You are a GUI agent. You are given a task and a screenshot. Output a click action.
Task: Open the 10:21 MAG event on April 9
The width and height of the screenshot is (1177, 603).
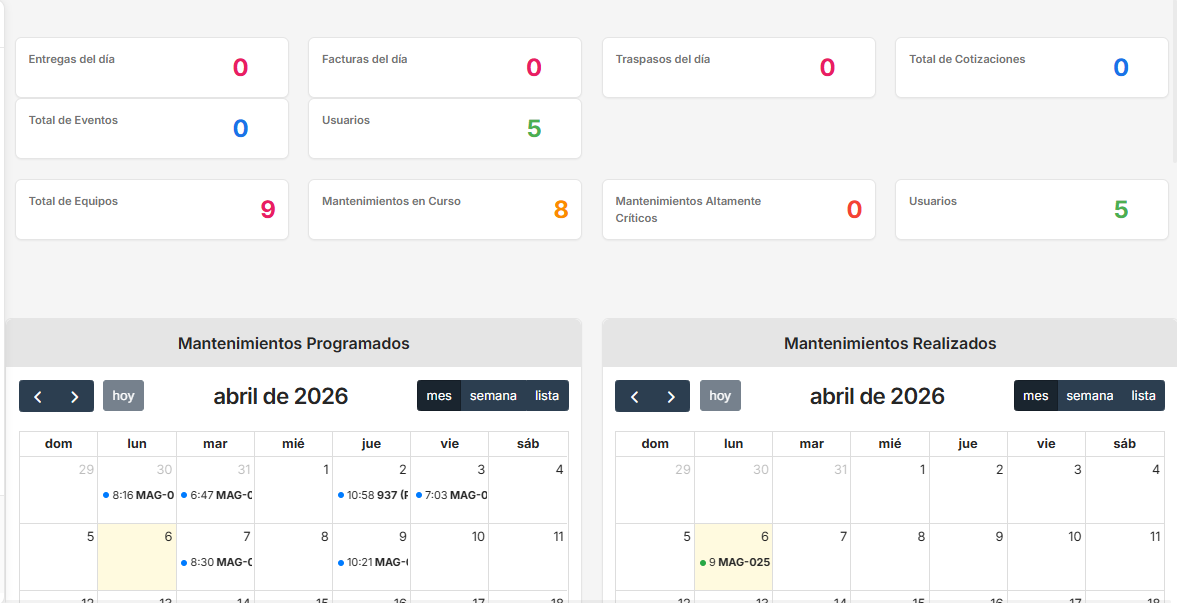point(372,562)
